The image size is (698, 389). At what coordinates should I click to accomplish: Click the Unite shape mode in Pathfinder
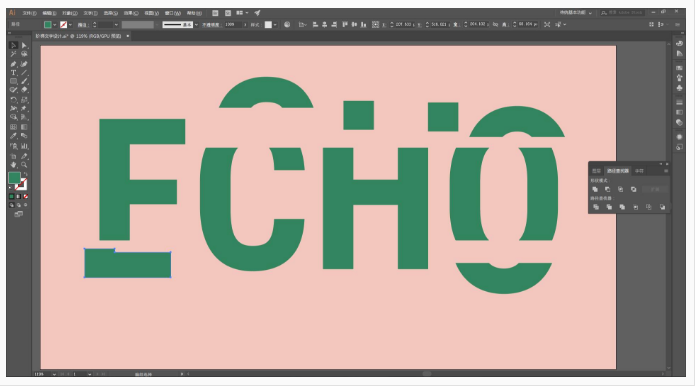595,189
